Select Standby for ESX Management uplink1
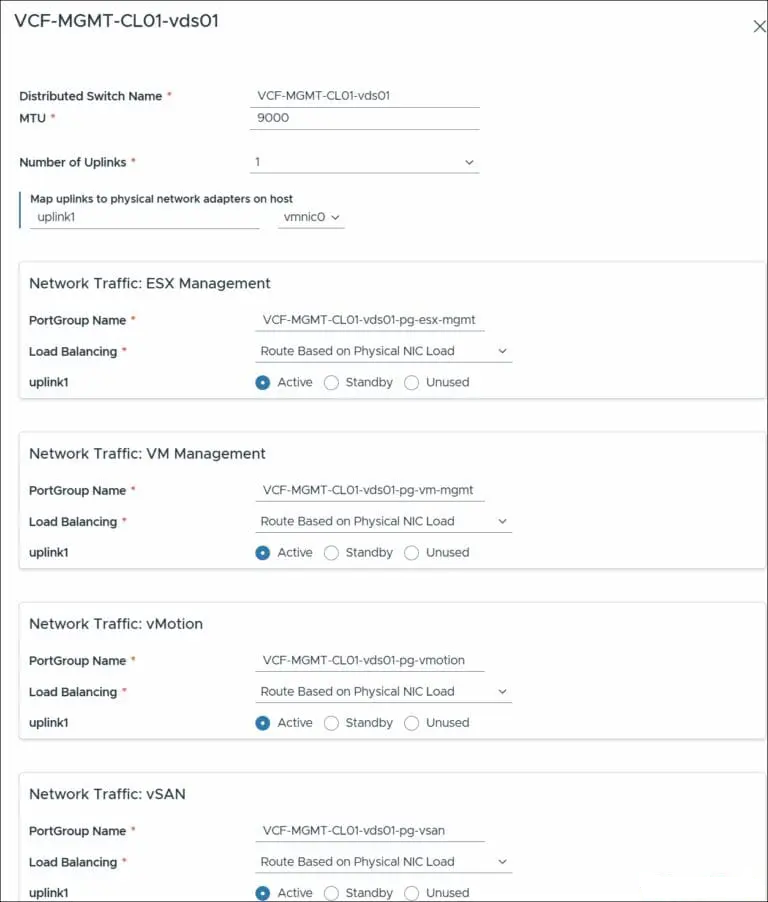The width and height of the screenshot is (768, 902). coord(332,382)
